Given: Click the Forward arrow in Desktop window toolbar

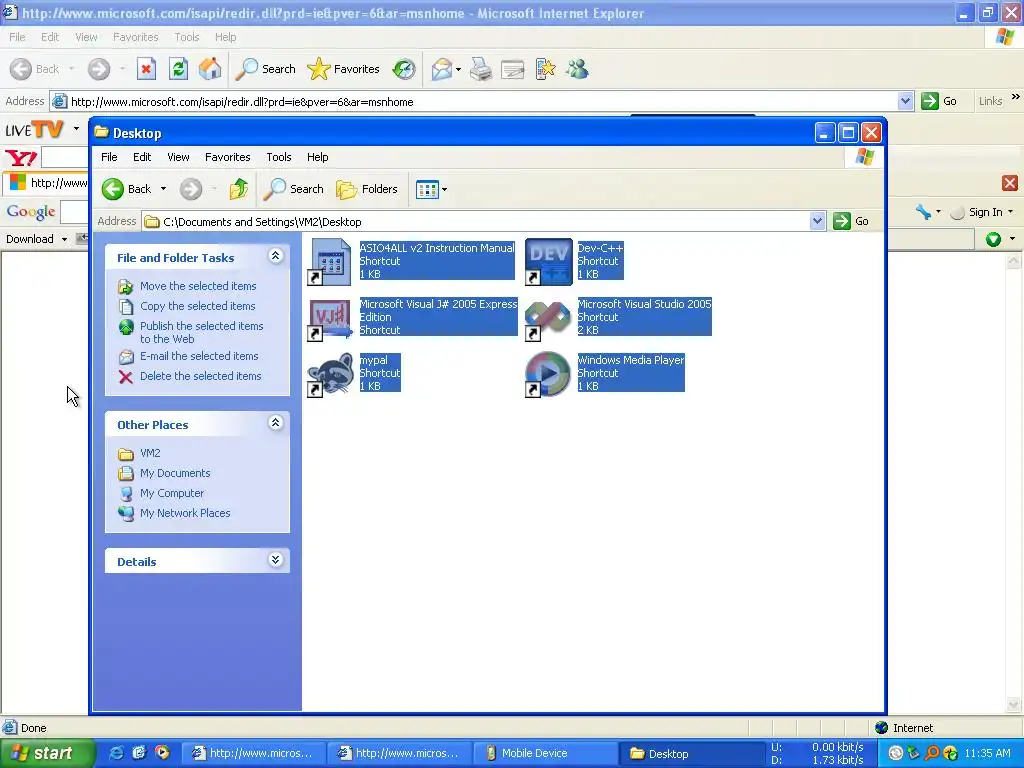Looking at the screenshot, I should (x=191, y=189).
